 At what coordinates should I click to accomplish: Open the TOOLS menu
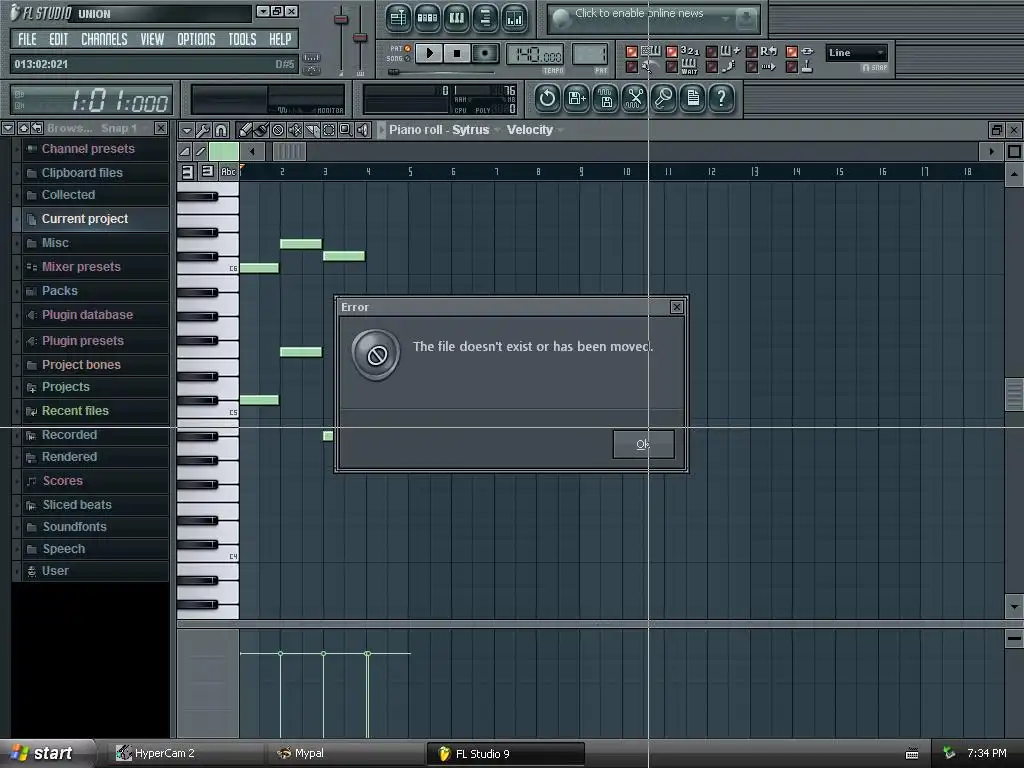[x=242, y=39]
